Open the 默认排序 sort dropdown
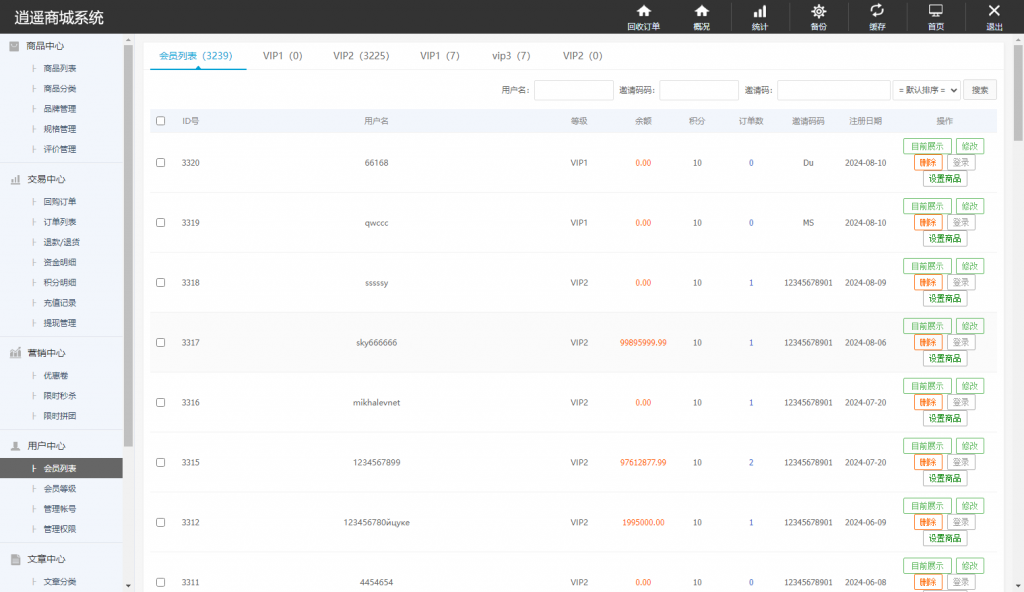1024x592 pixels. point(926,90)
